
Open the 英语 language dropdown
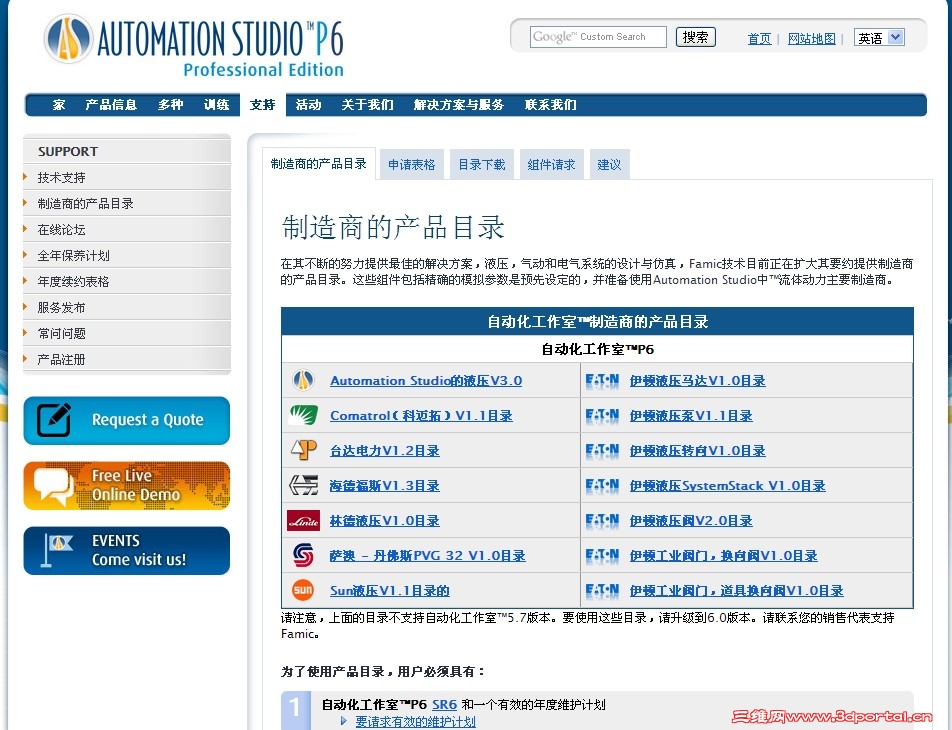tap(879, 38)
